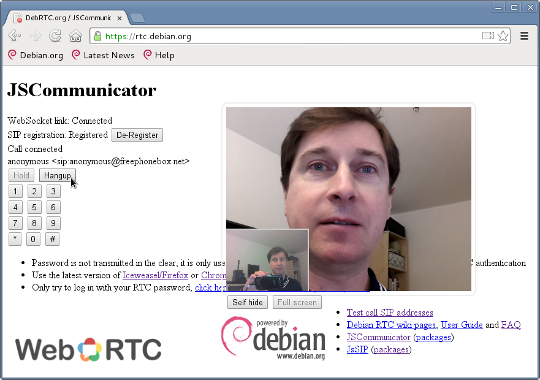Open the FAQ link
This screenshot has height=380, width=540.
coord(511,325)
